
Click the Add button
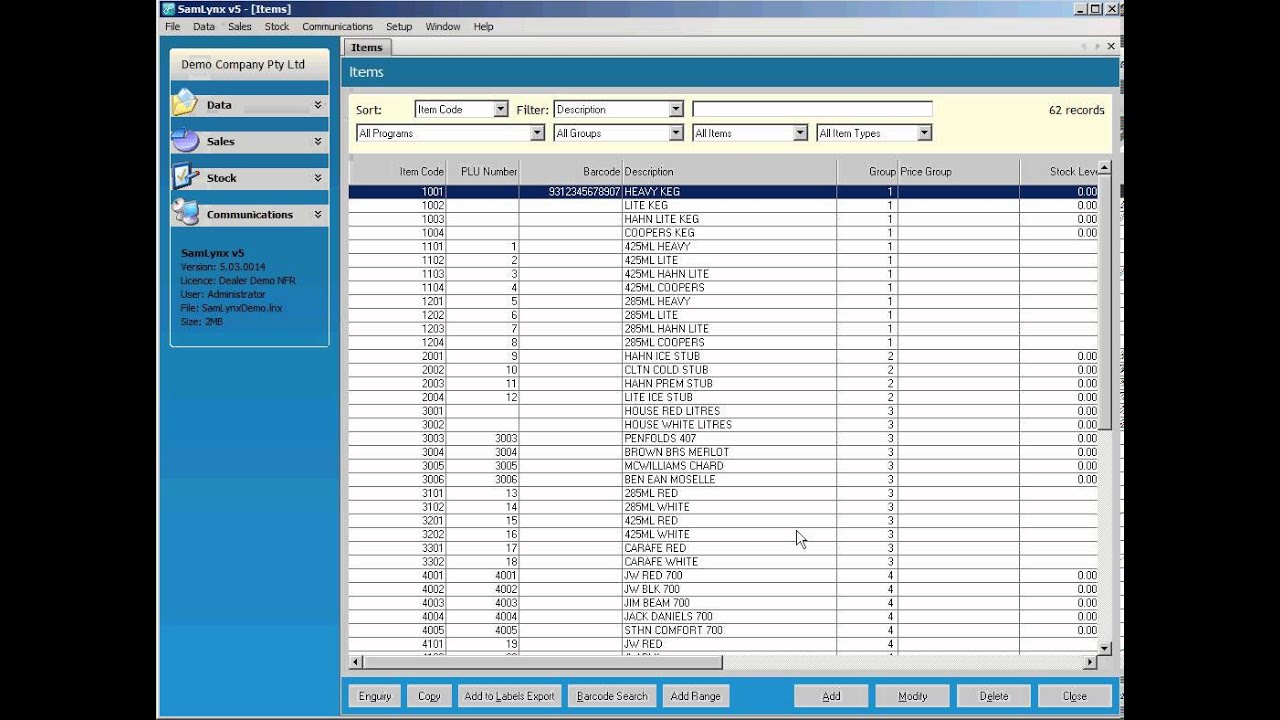click(831, 696)
